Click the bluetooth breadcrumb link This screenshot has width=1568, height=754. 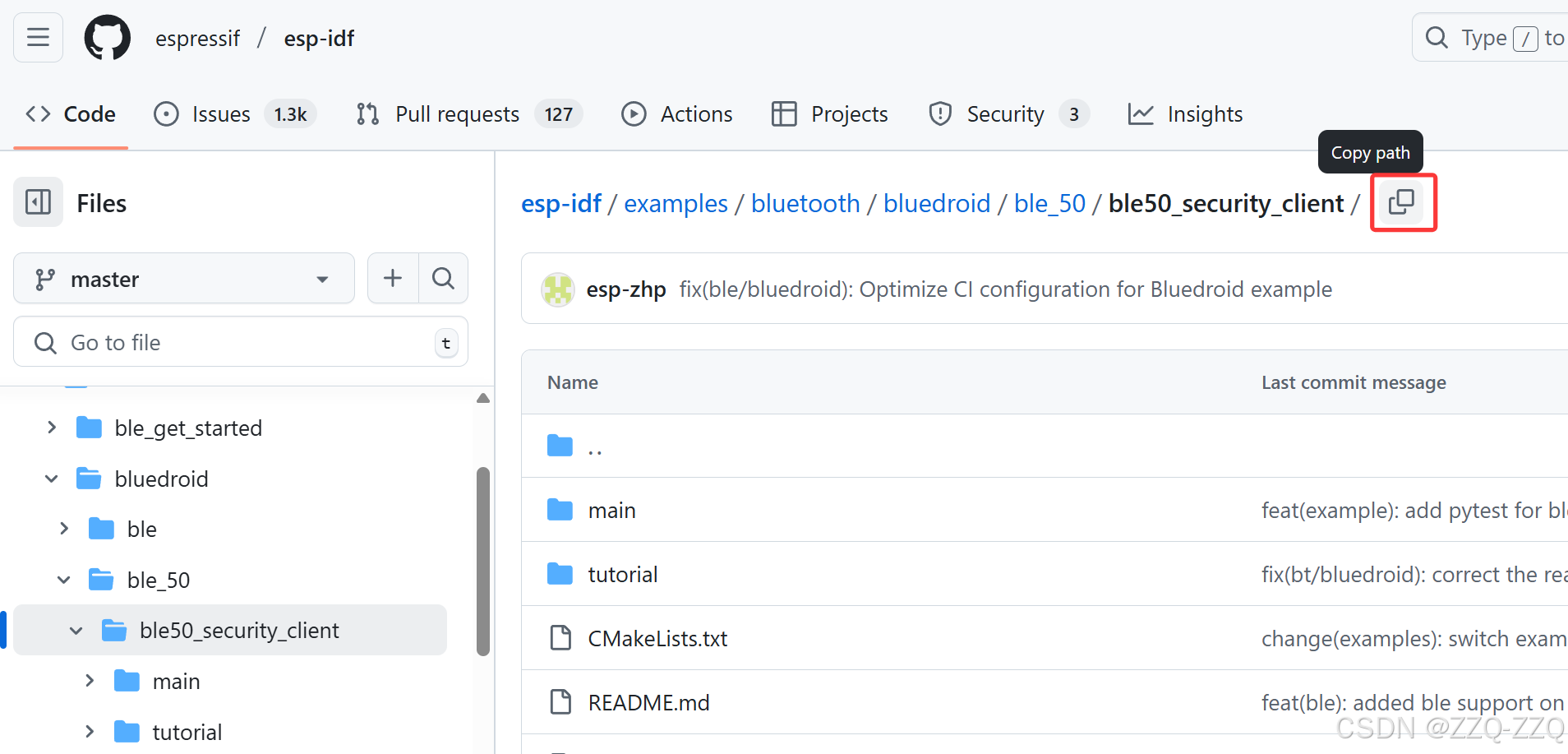[x=805, y=203]
